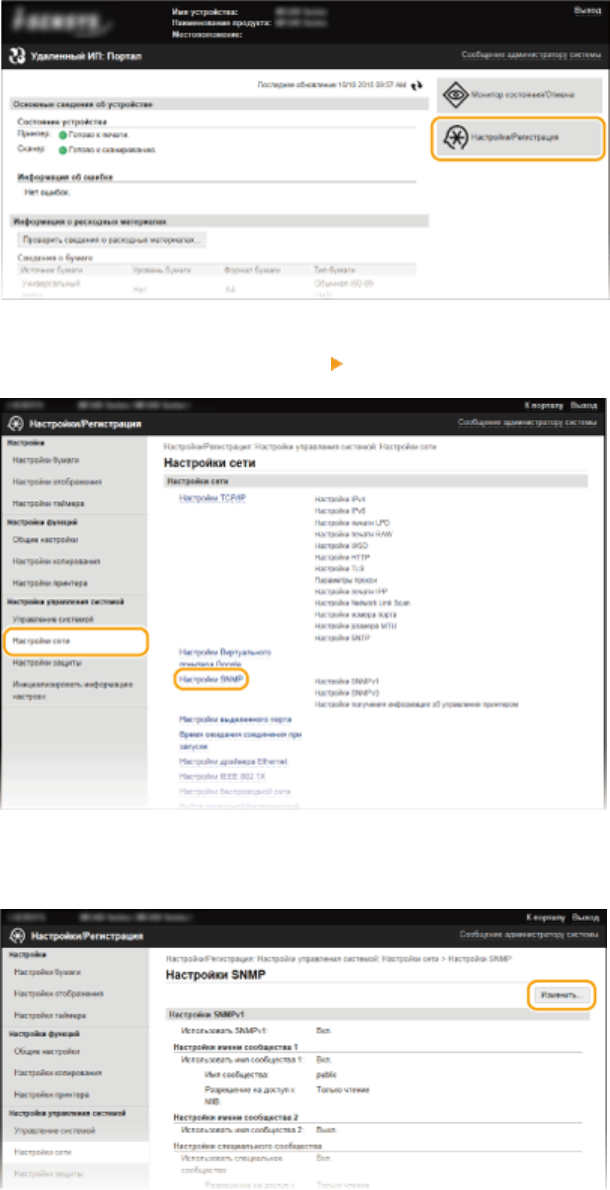The height and width of the screenshot is (1190, 610).
Task: Select Настройки защиты in the left sidebar
Action: pos(46,663)
